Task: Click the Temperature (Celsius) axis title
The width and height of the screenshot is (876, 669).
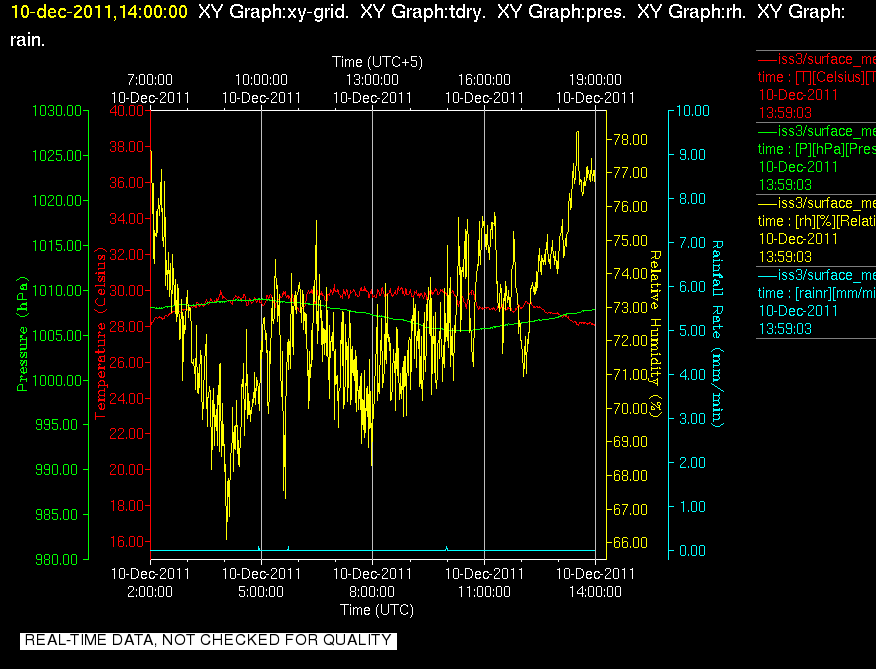Action: tap(100, 334)
